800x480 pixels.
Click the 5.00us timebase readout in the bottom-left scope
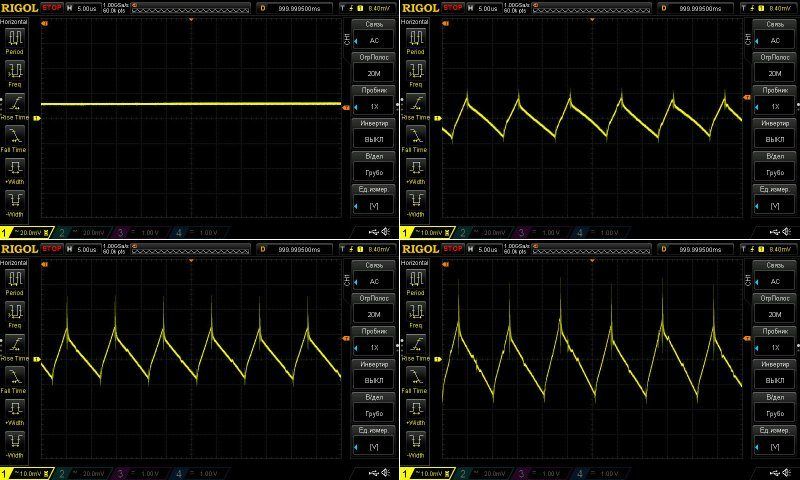coord(84,248)
